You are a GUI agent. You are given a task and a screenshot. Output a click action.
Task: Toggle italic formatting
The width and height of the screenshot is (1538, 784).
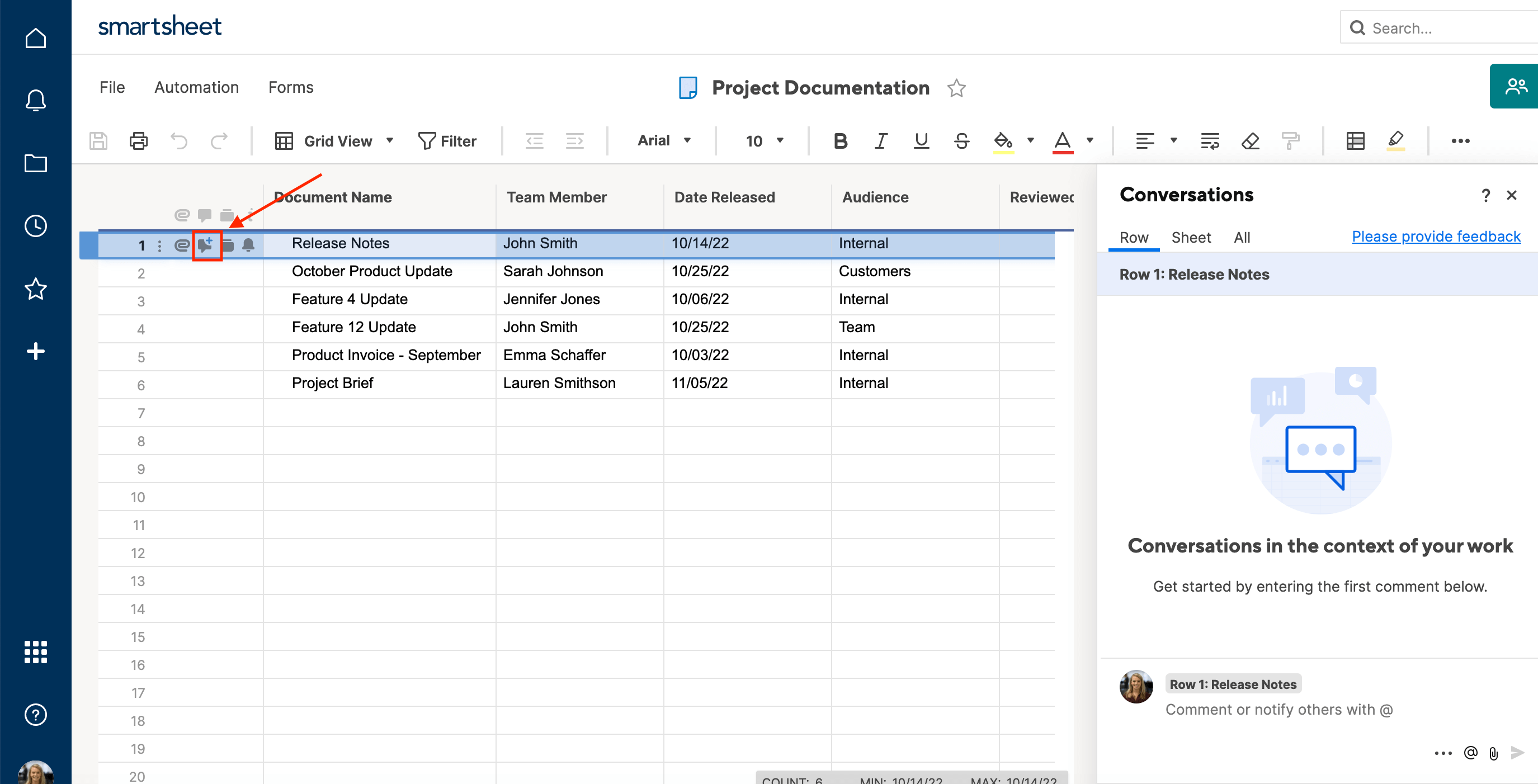tap(881, 140)
